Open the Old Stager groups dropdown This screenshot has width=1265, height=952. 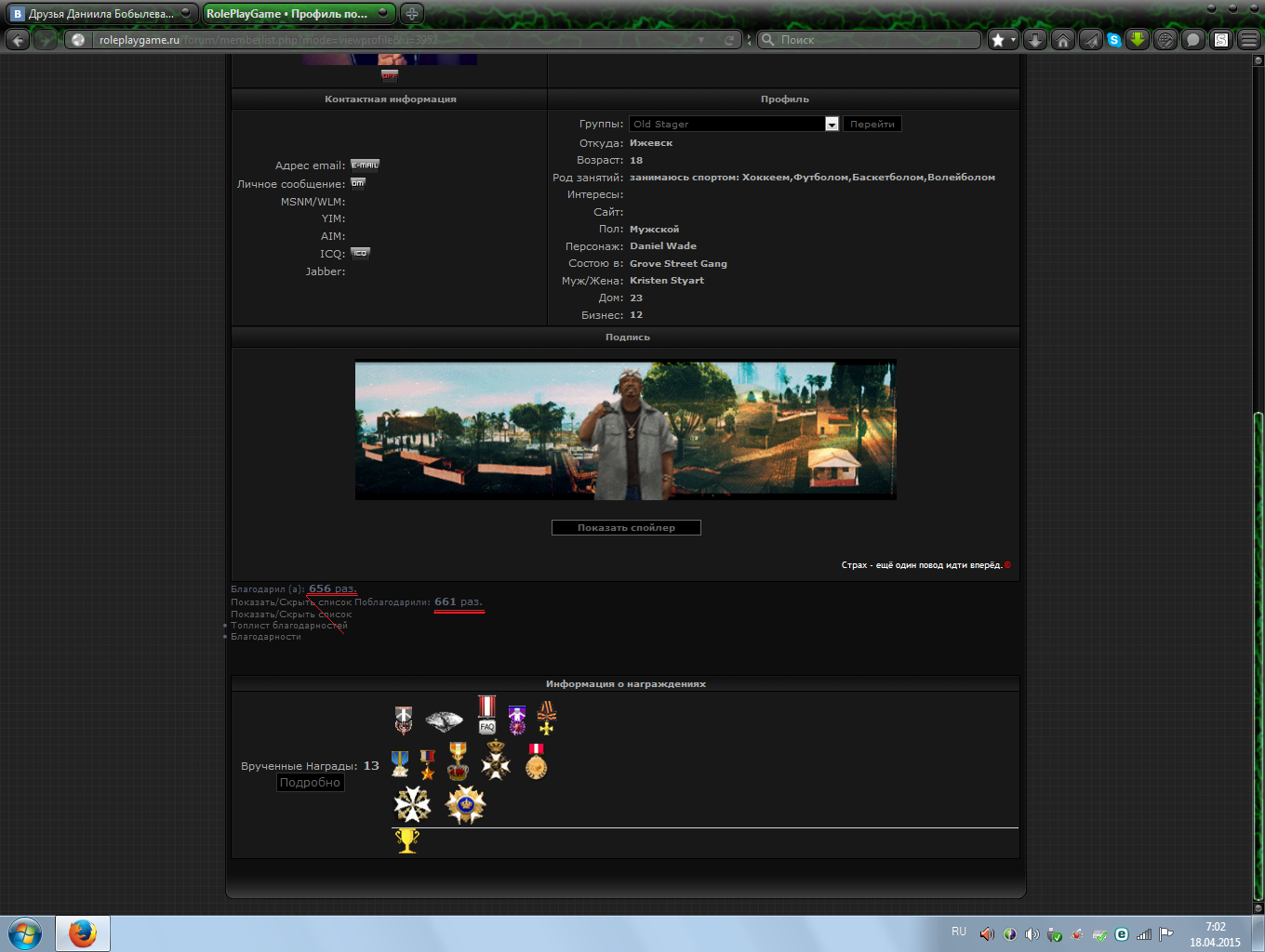tap(734, 124)
